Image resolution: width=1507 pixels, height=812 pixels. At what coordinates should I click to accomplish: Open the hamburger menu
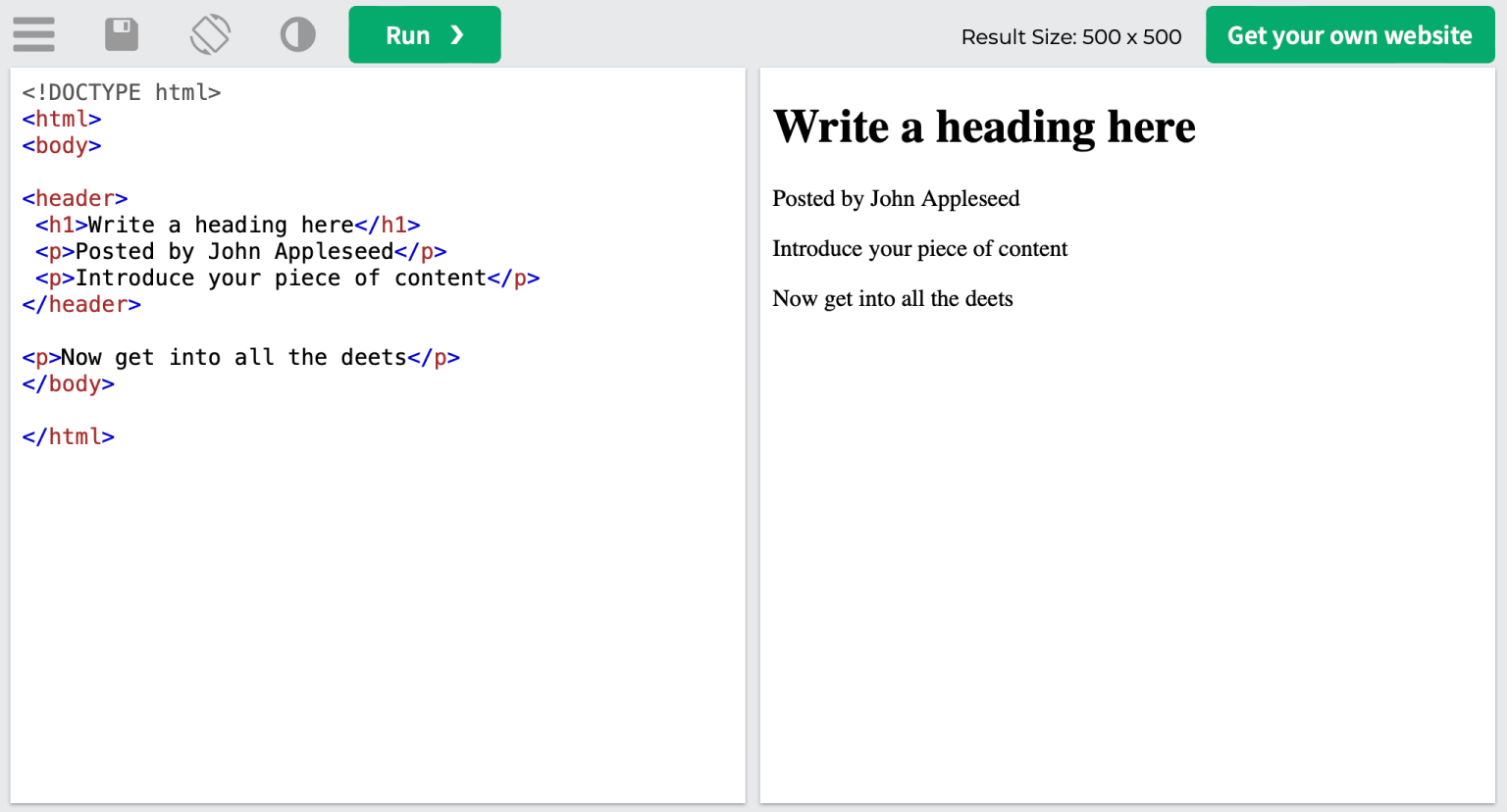[33, 34]
